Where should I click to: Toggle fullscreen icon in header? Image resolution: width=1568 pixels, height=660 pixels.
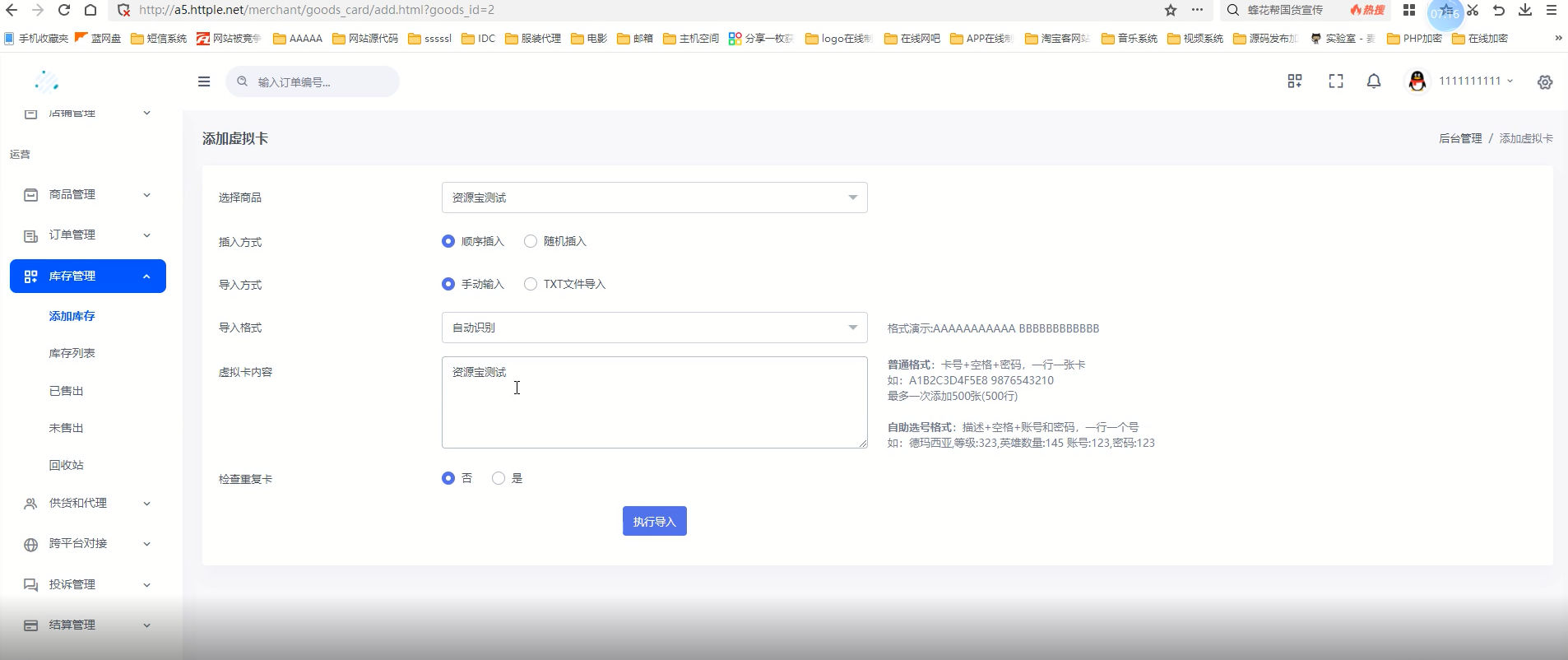click(x=1336, y=81)
